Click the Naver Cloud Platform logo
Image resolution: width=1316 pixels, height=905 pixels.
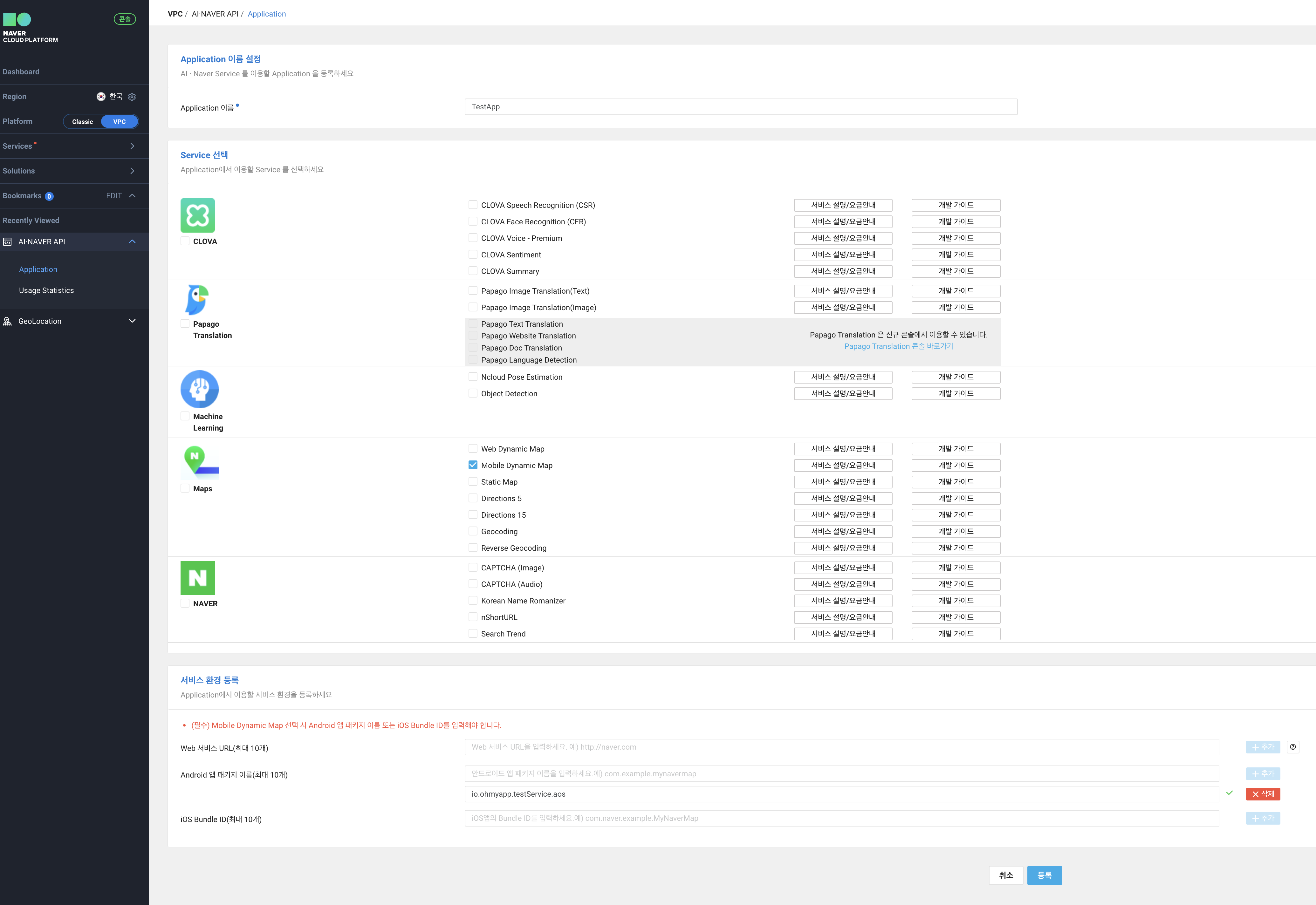pos(30,28)
